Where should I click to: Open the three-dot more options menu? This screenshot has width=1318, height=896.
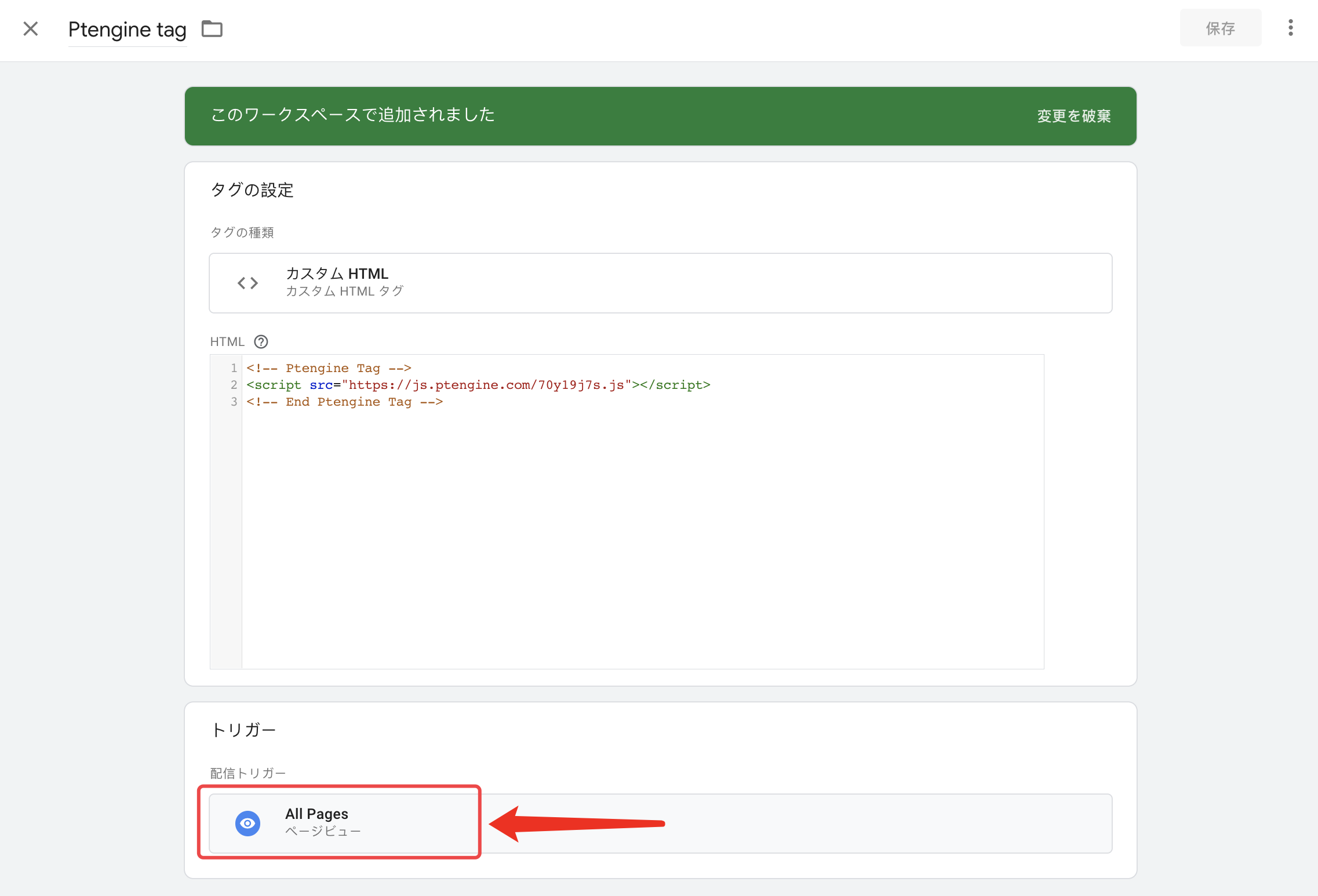(1290, 28)
